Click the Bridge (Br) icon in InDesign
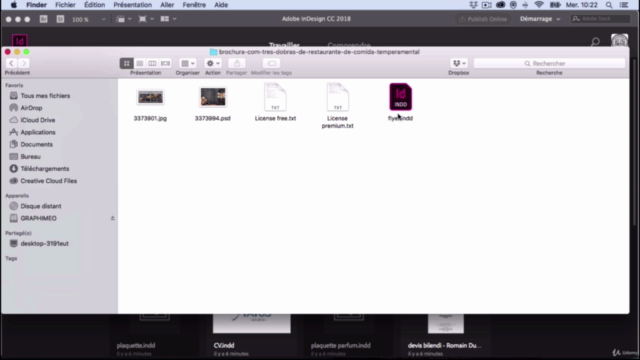640x360 pixels. point(43,19)
